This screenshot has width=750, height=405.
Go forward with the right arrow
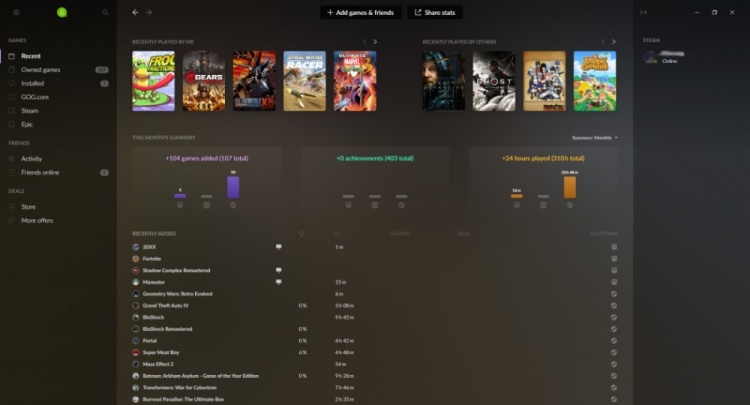[149, 12]
